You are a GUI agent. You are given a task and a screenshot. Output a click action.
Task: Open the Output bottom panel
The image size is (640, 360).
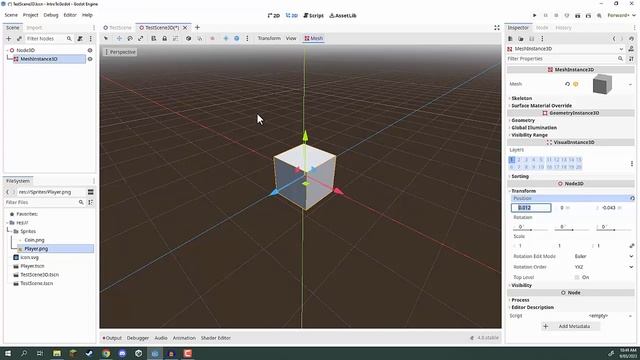[x=112, y=338]
